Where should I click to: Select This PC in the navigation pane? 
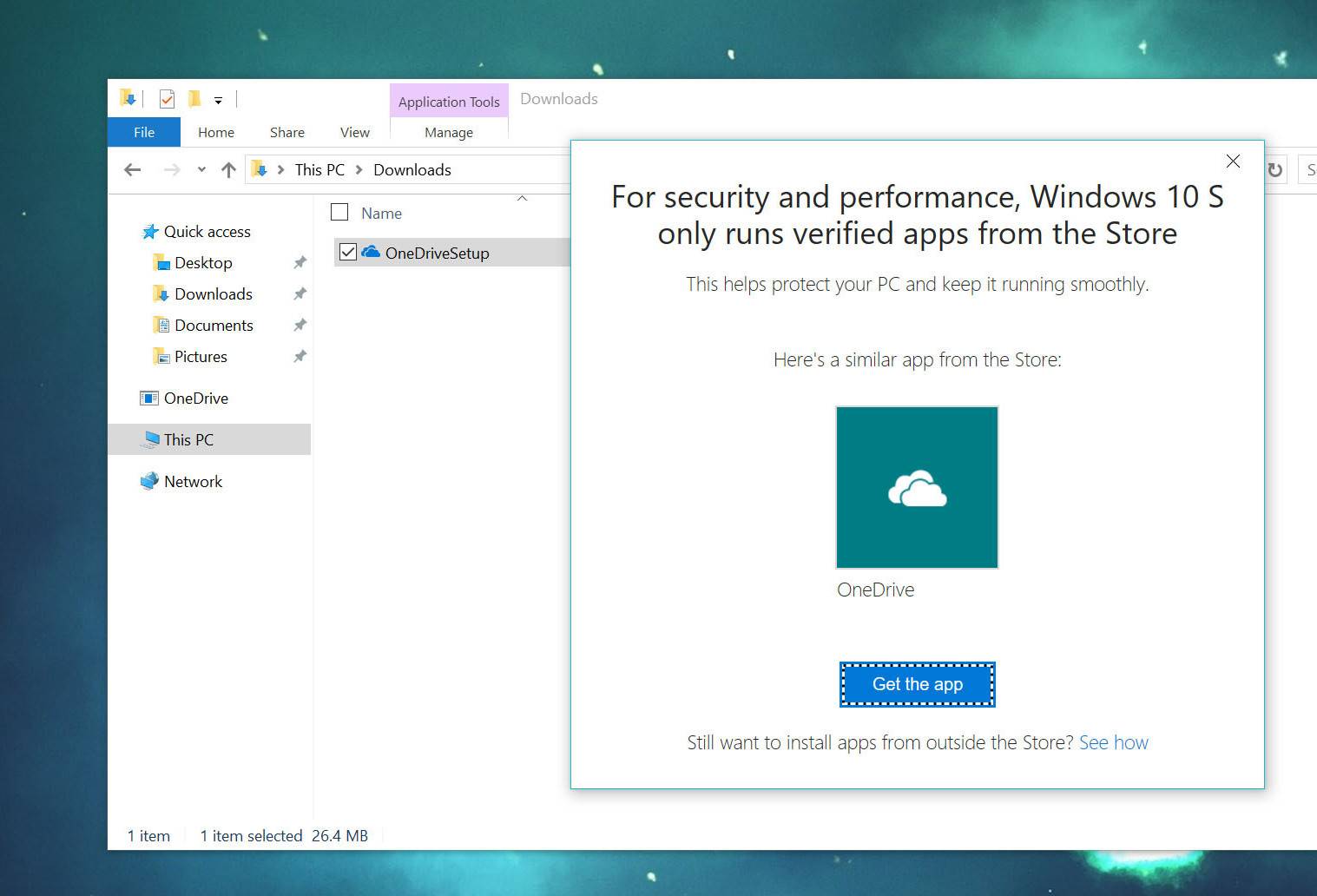209,439
